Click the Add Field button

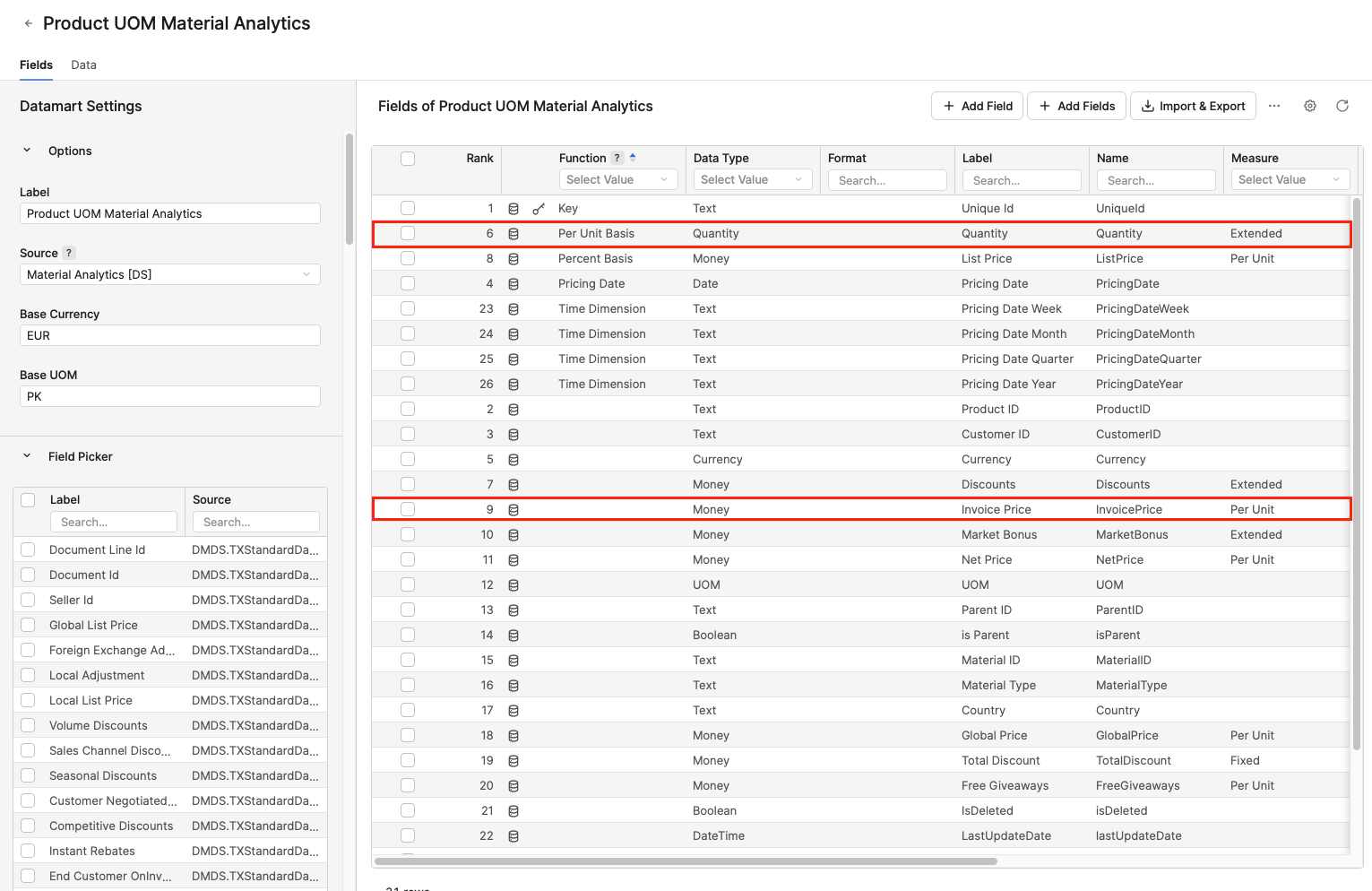(x=977, y=106)
